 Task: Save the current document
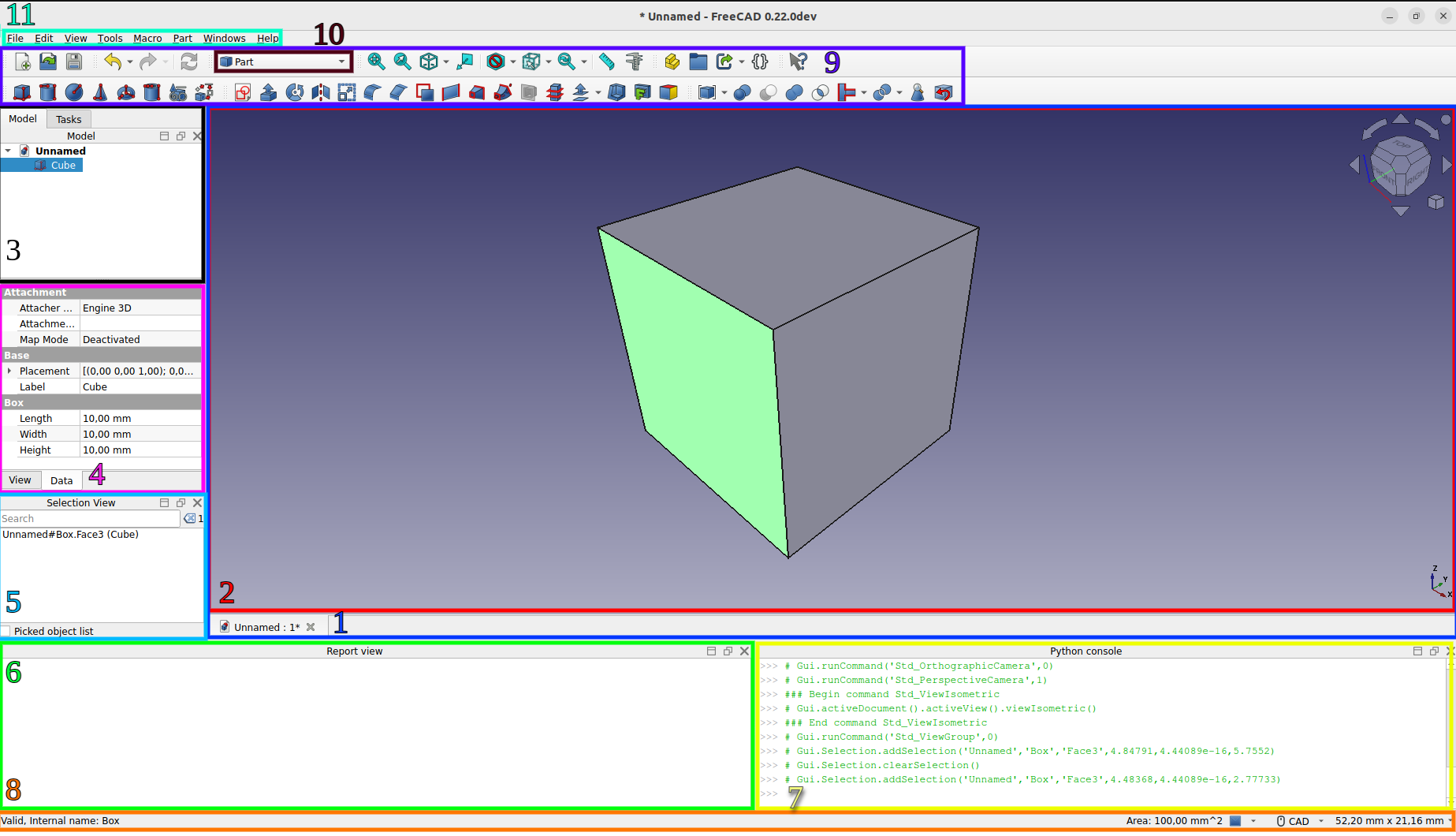tap(73, 62)
